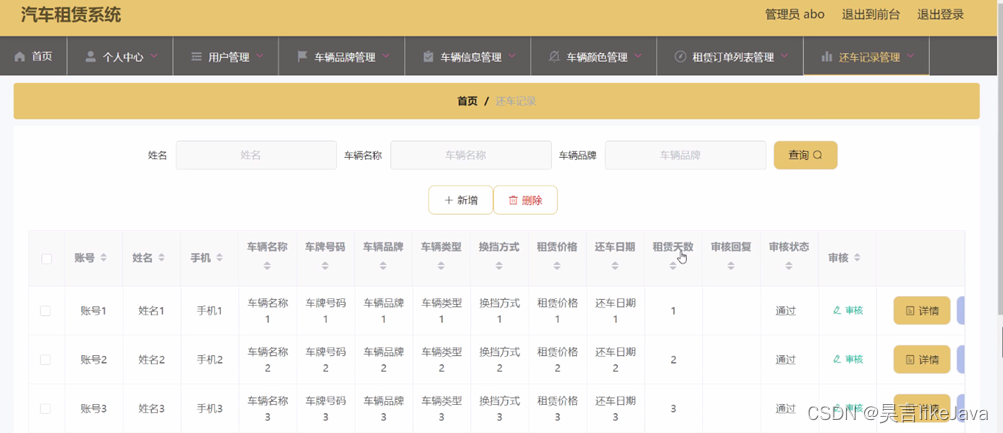Sort by 还车日期 column arrows
This screenshot has height=433, width=1003.
click(615, 266)
